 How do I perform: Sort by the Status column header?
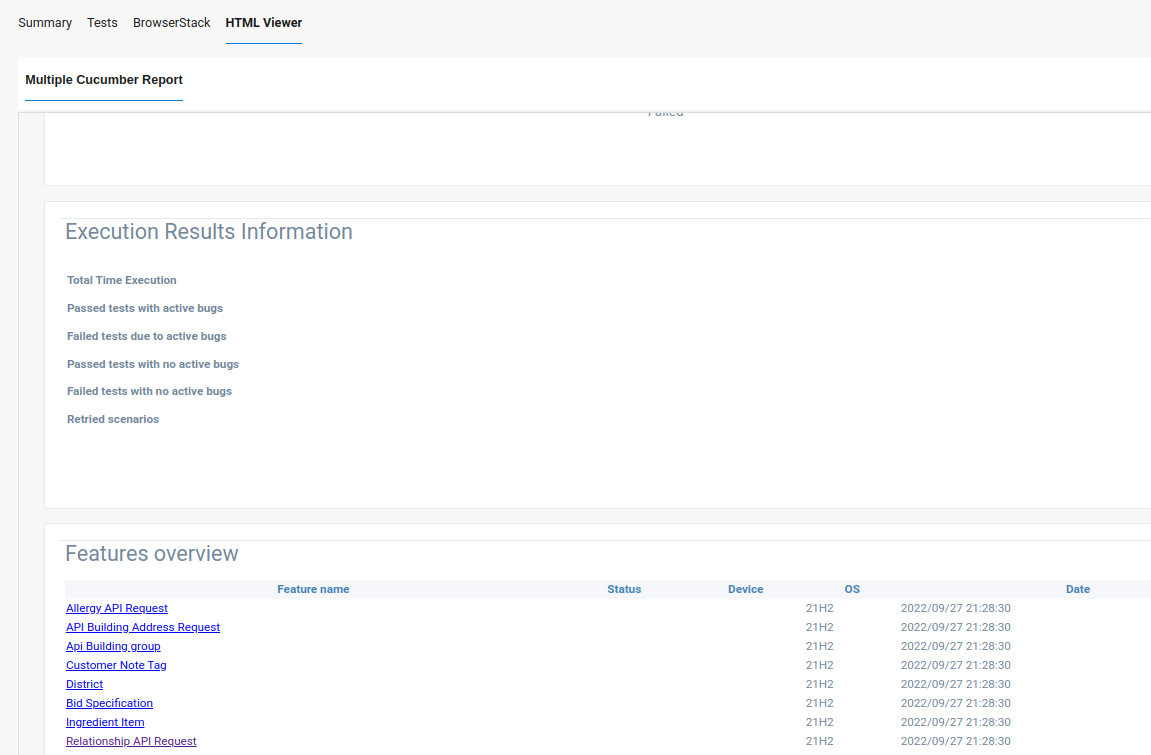coord(624,589)
